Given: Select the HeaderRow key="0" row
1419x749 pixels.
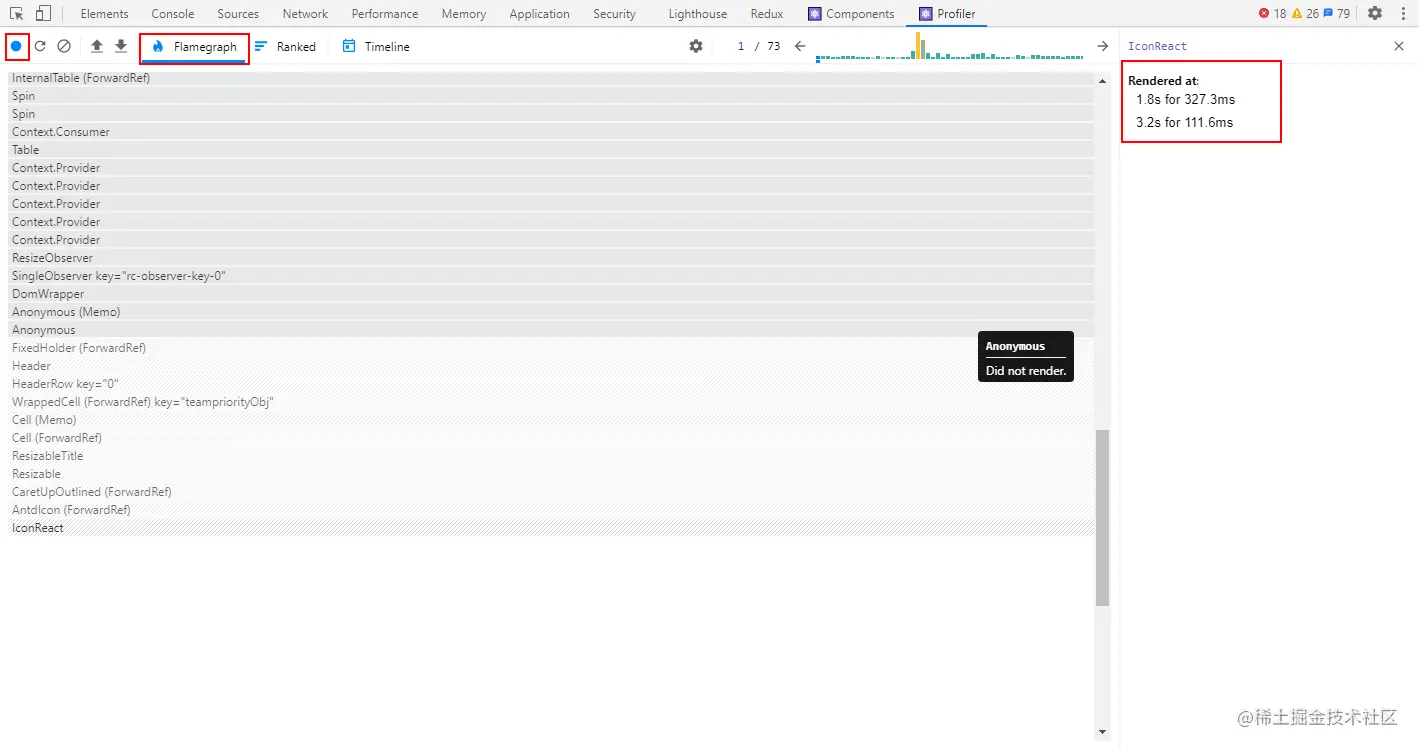Looking at the screenshot, I should click(x=551, y=384).
